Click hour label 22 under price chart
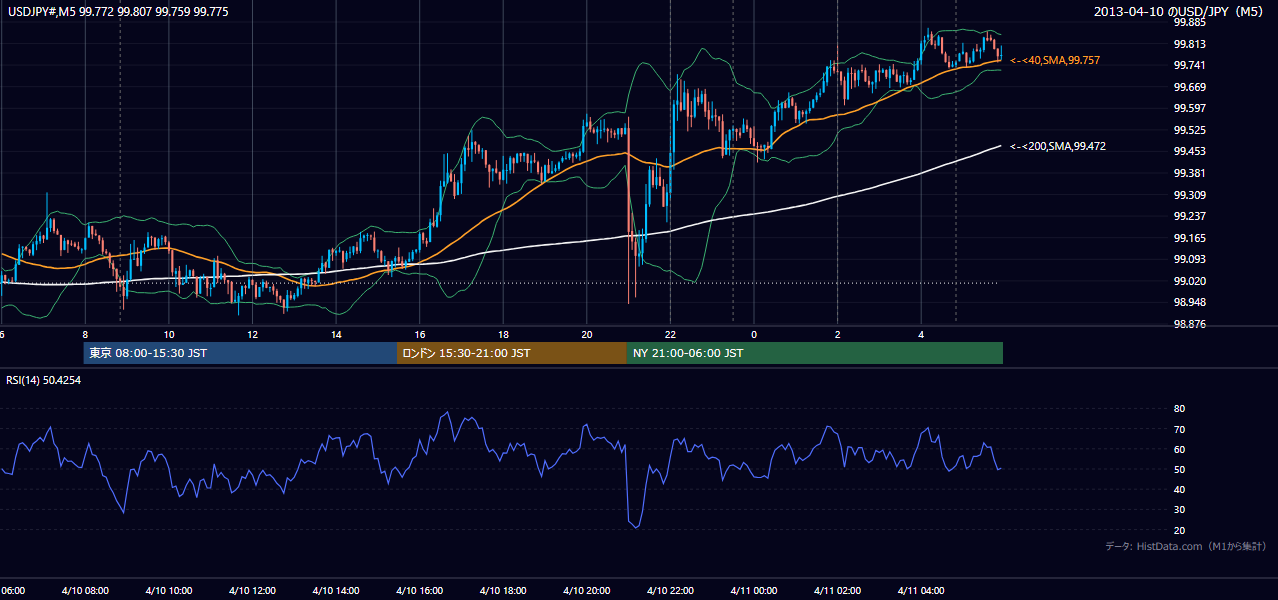Screen dimensions: 1278x600 coord(670,334)
